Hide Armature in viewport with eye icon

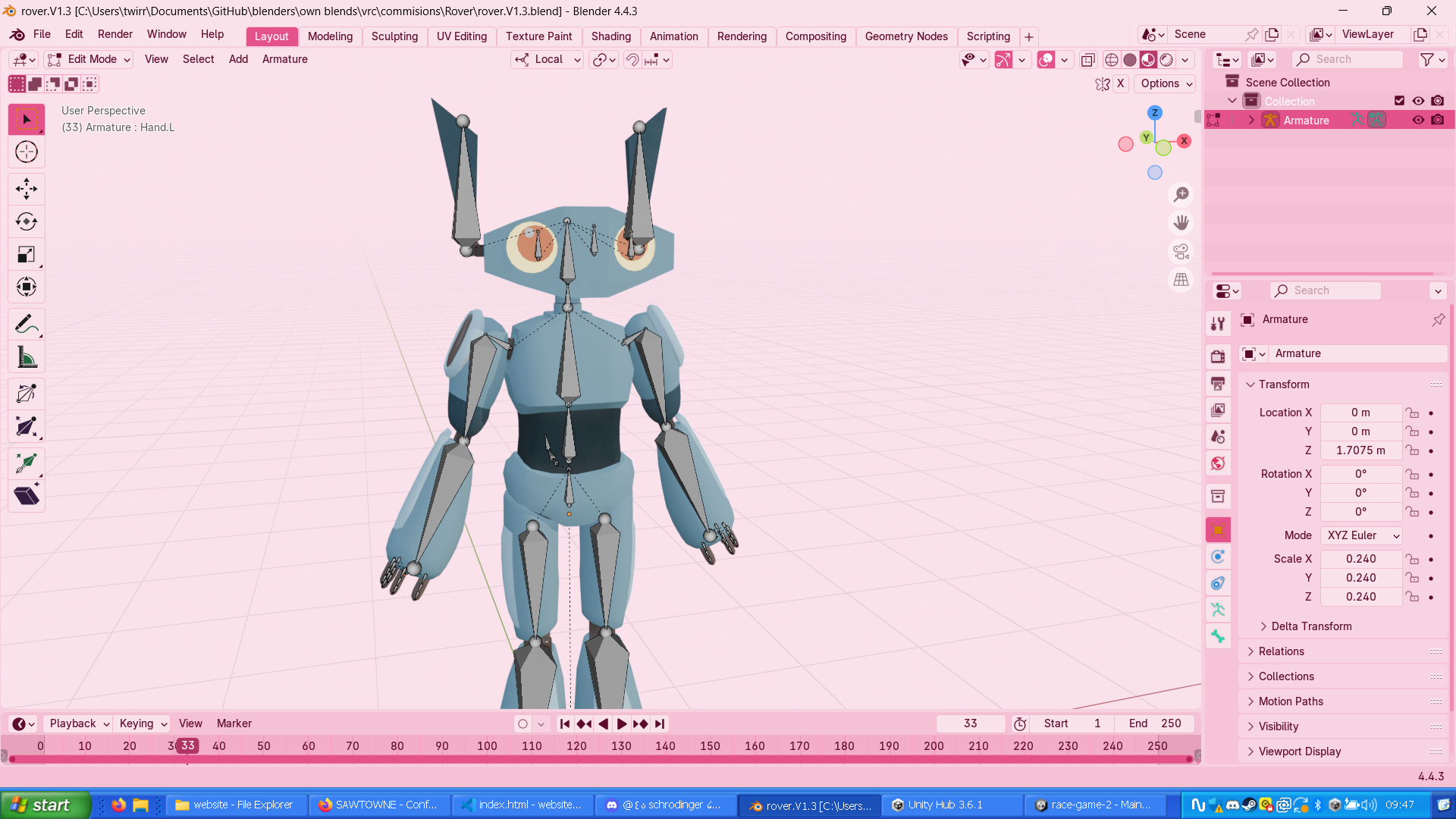coord(1418,120)
